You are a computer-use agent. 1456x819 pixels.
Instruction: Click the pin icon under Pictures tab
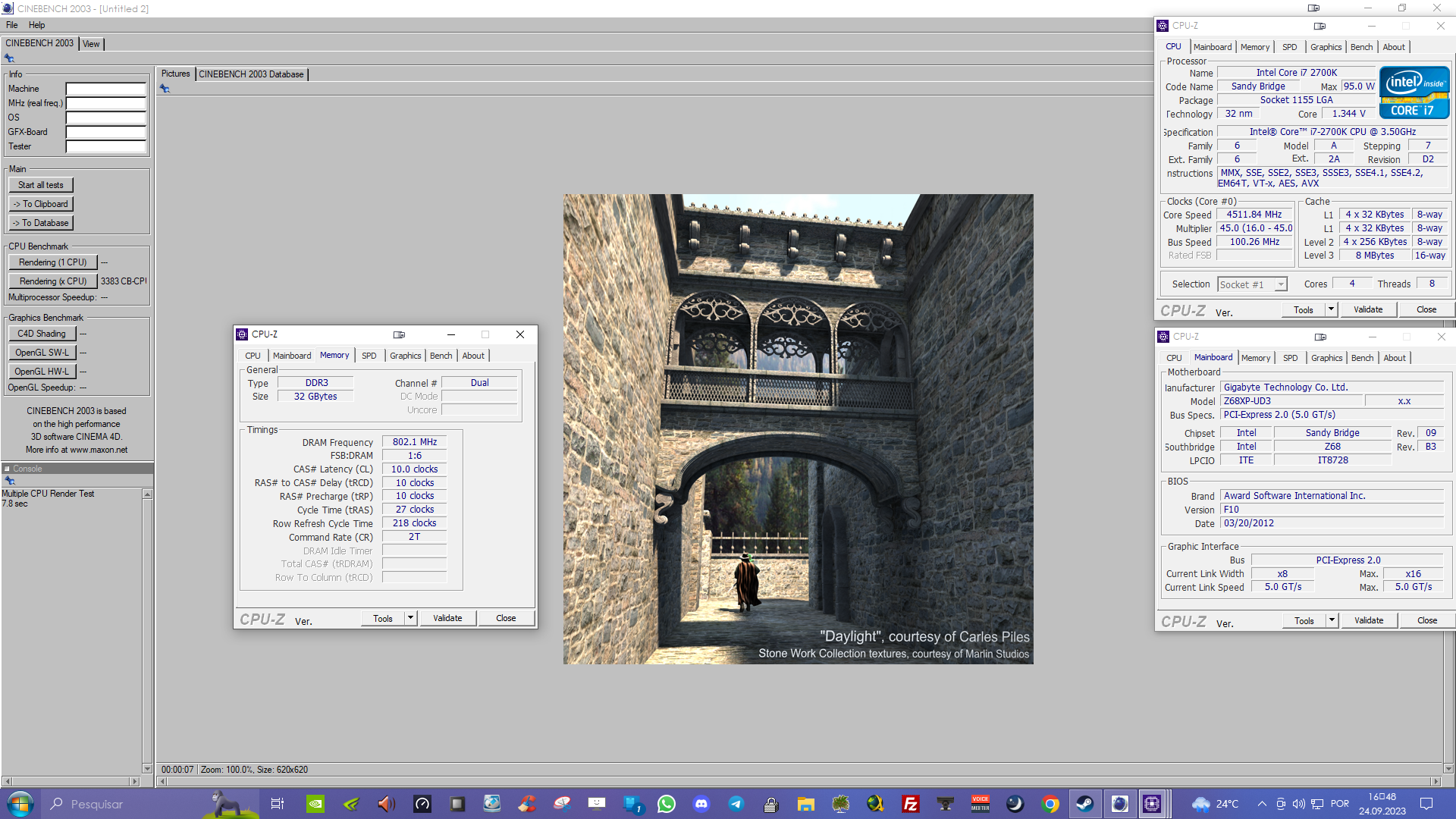165,89
